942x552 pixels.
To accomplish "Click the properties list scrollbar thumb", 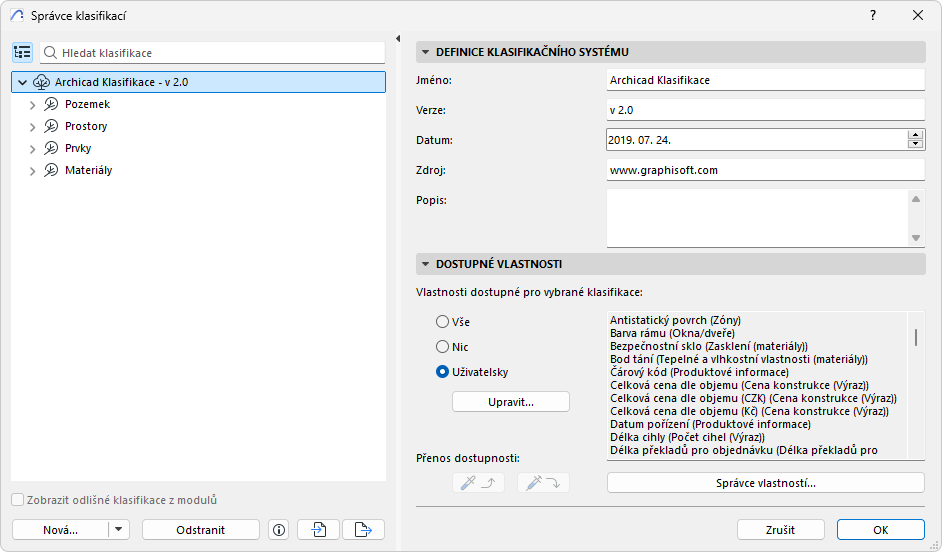I will tap(916, 337).
